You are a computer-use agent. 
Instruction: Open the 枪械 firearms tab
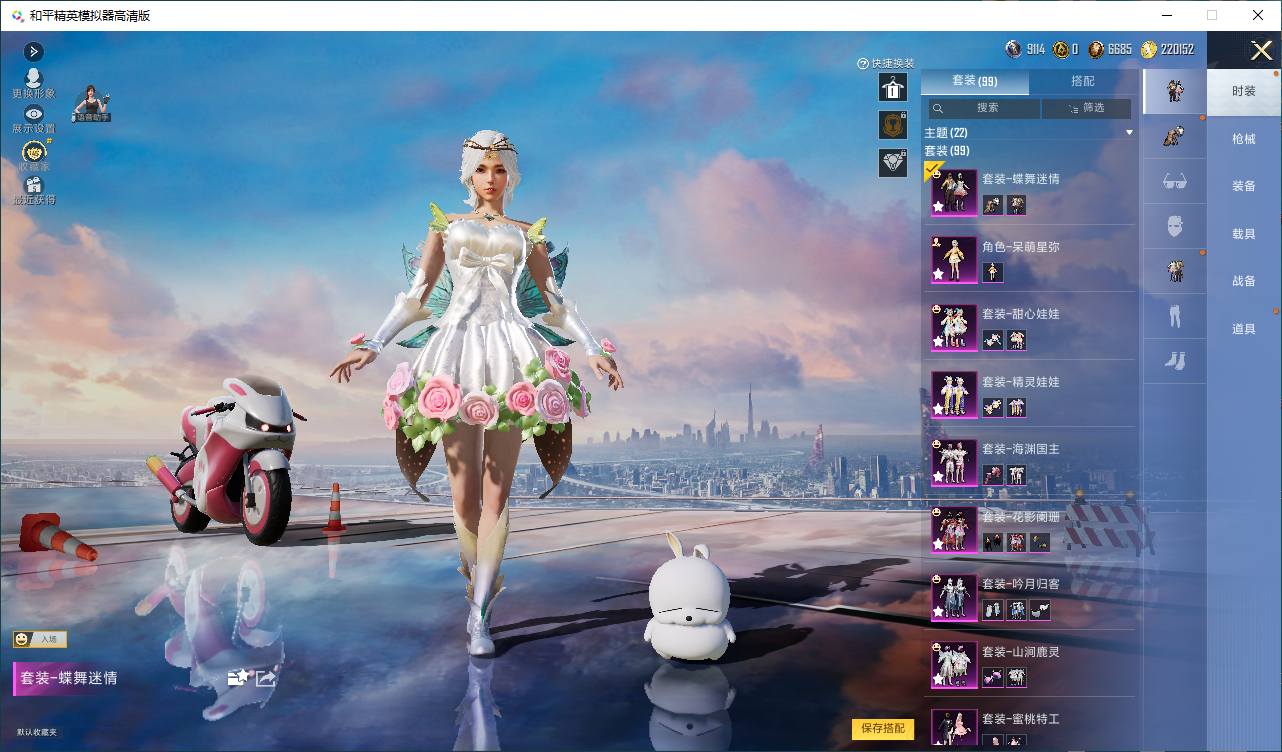coord(1244,139)
